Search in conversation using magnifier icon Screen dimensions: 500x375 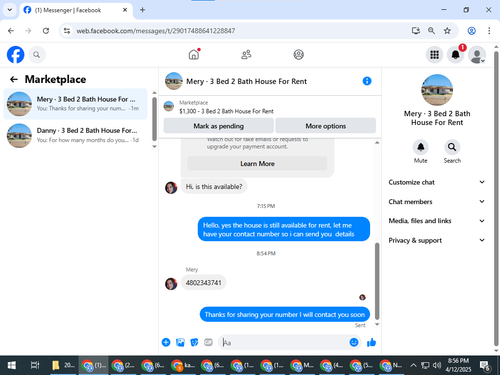coord(452,147)
